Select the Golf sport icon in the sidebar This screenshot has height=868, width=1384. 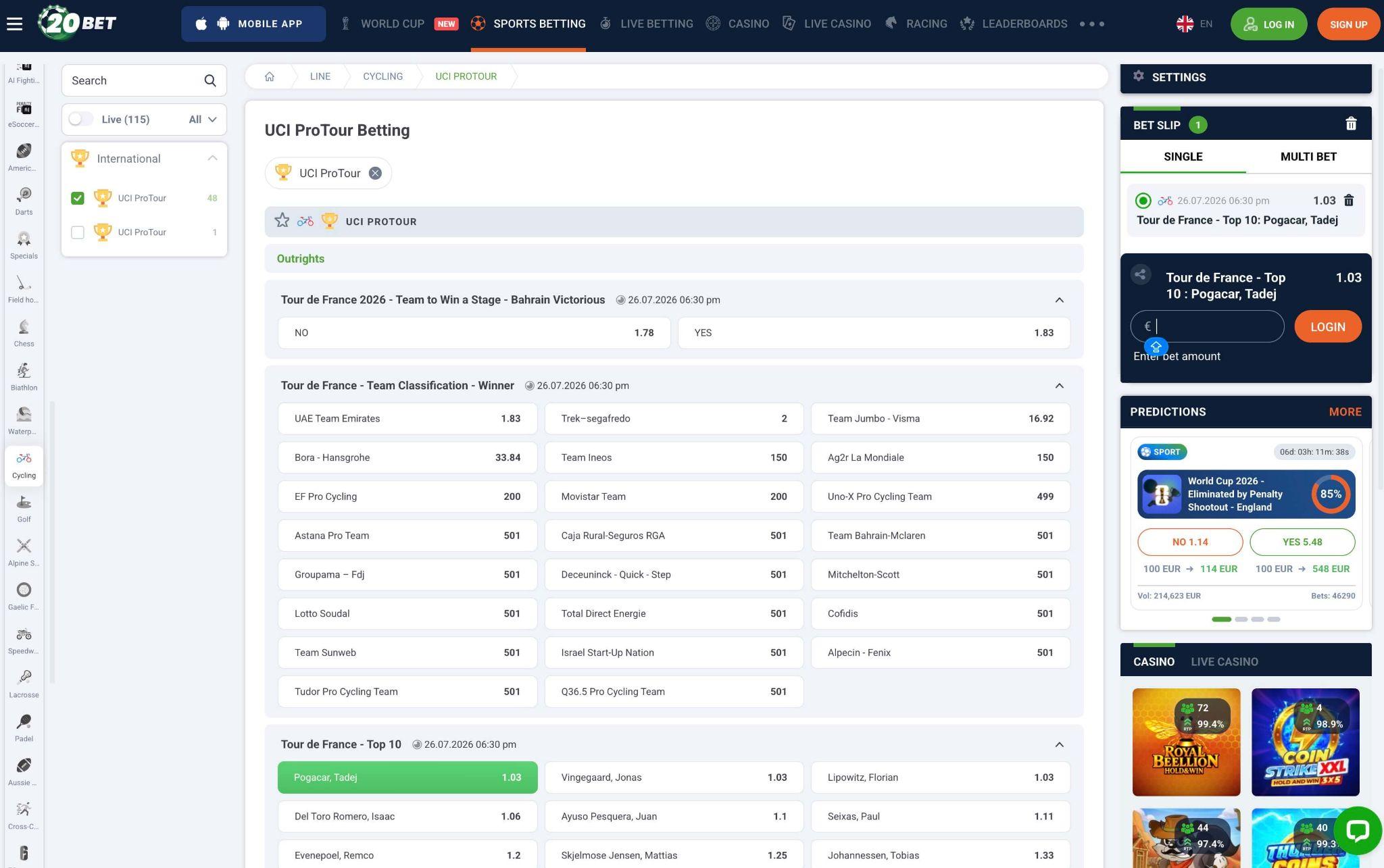coord(24,509)
